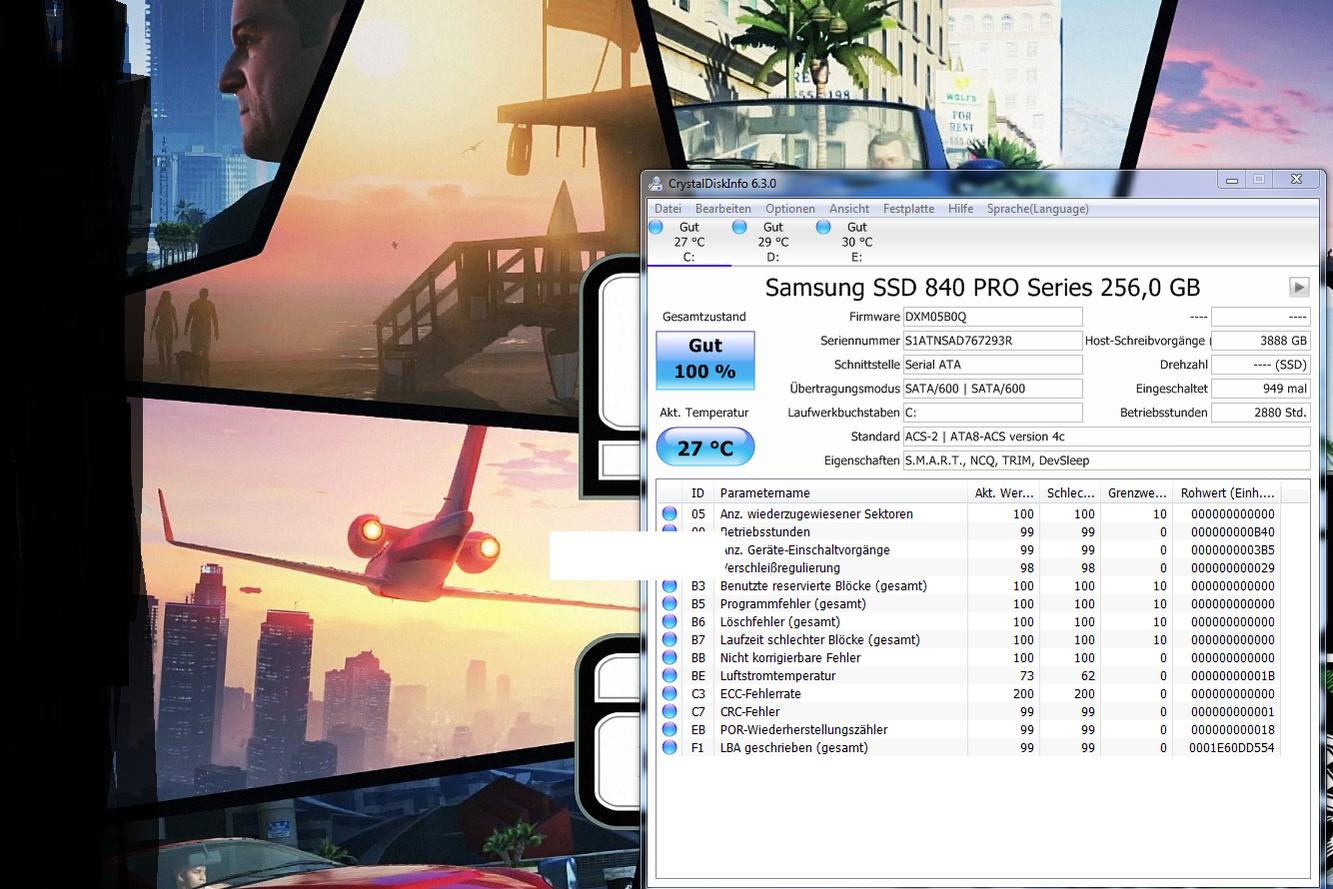
Task: Select row Löschfehler (gesamt)
Action: pos(968,622)
